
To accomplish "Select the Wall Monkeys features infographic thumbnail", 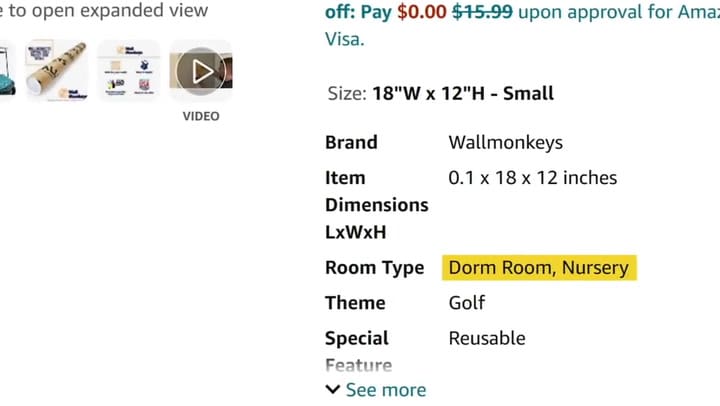I will 129,71.
